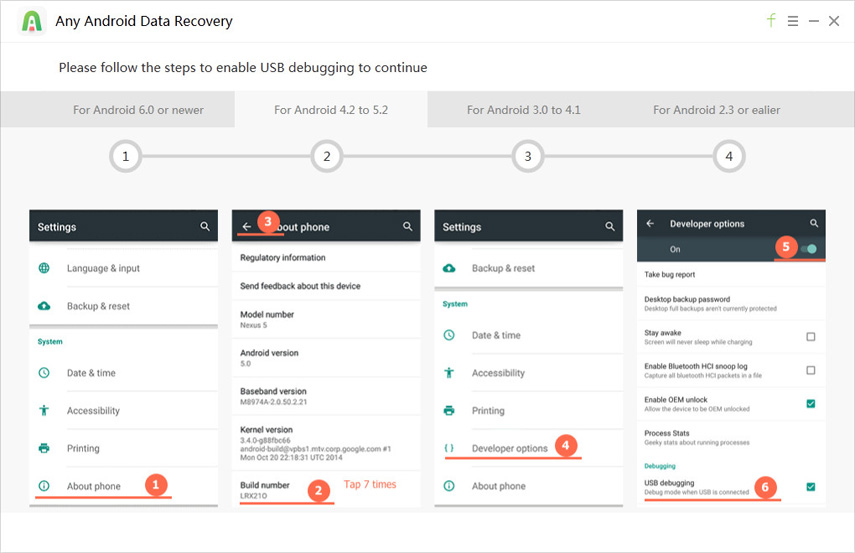Click Date & time text in first panel

pos(91,373)
